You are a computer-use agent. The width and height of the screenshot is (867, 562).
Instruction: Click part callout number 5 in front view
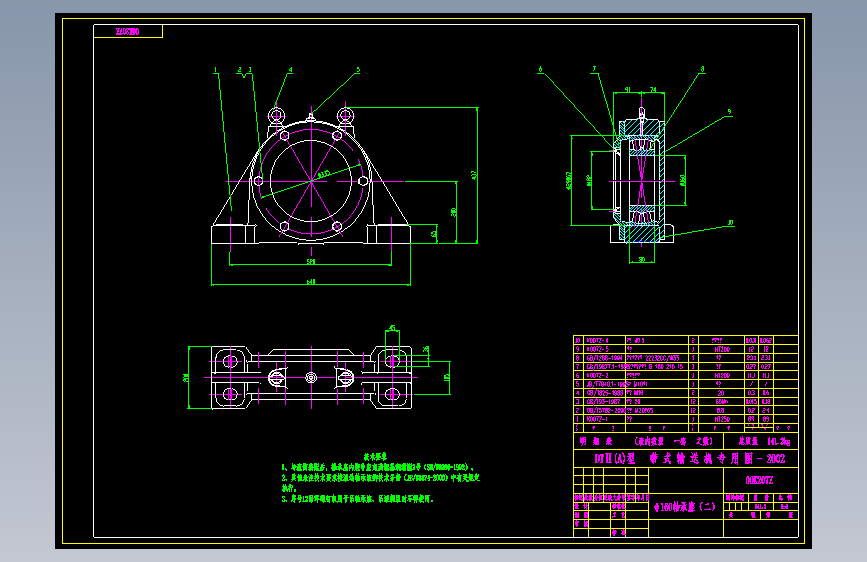coord(358,70)
